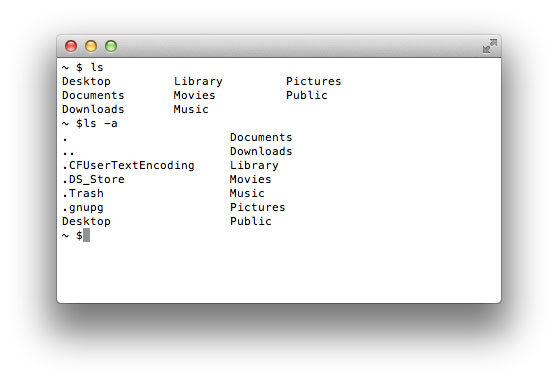Select 'Library' in the first ls output
The image size is (558, 382).
(198, 82)
